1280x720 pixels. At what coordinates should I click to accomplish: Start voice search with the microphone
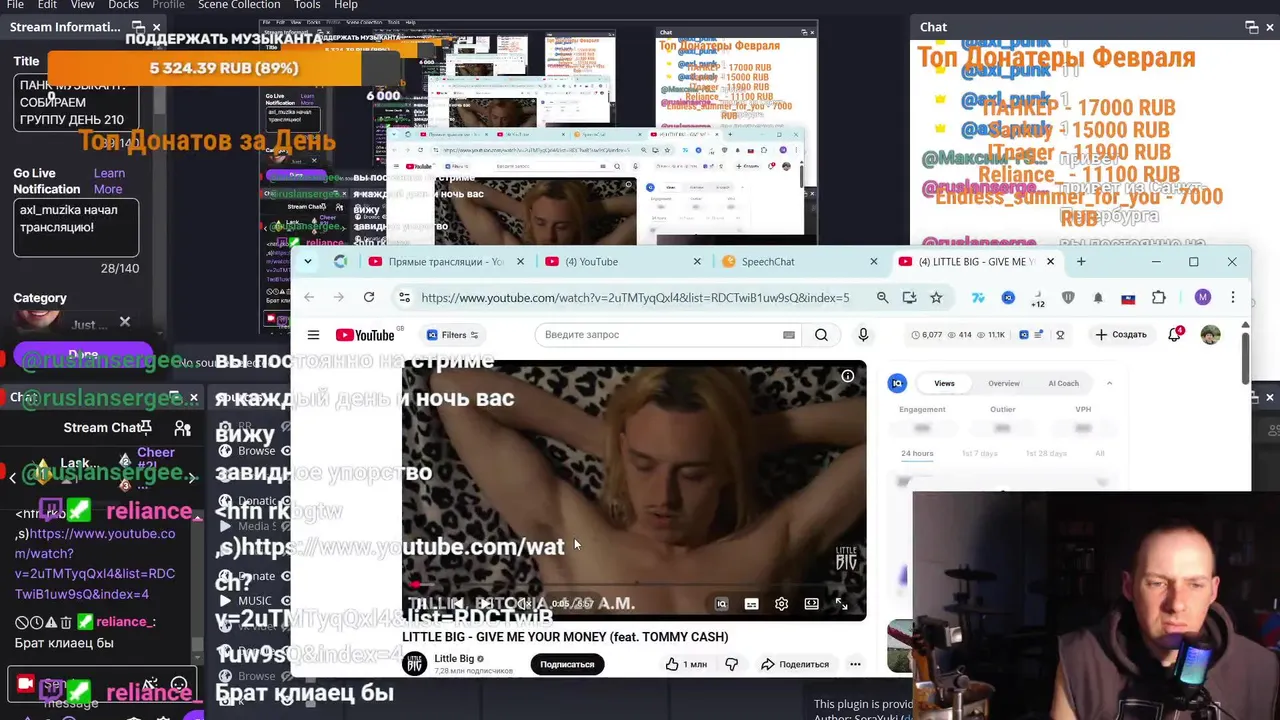point(863,335)
